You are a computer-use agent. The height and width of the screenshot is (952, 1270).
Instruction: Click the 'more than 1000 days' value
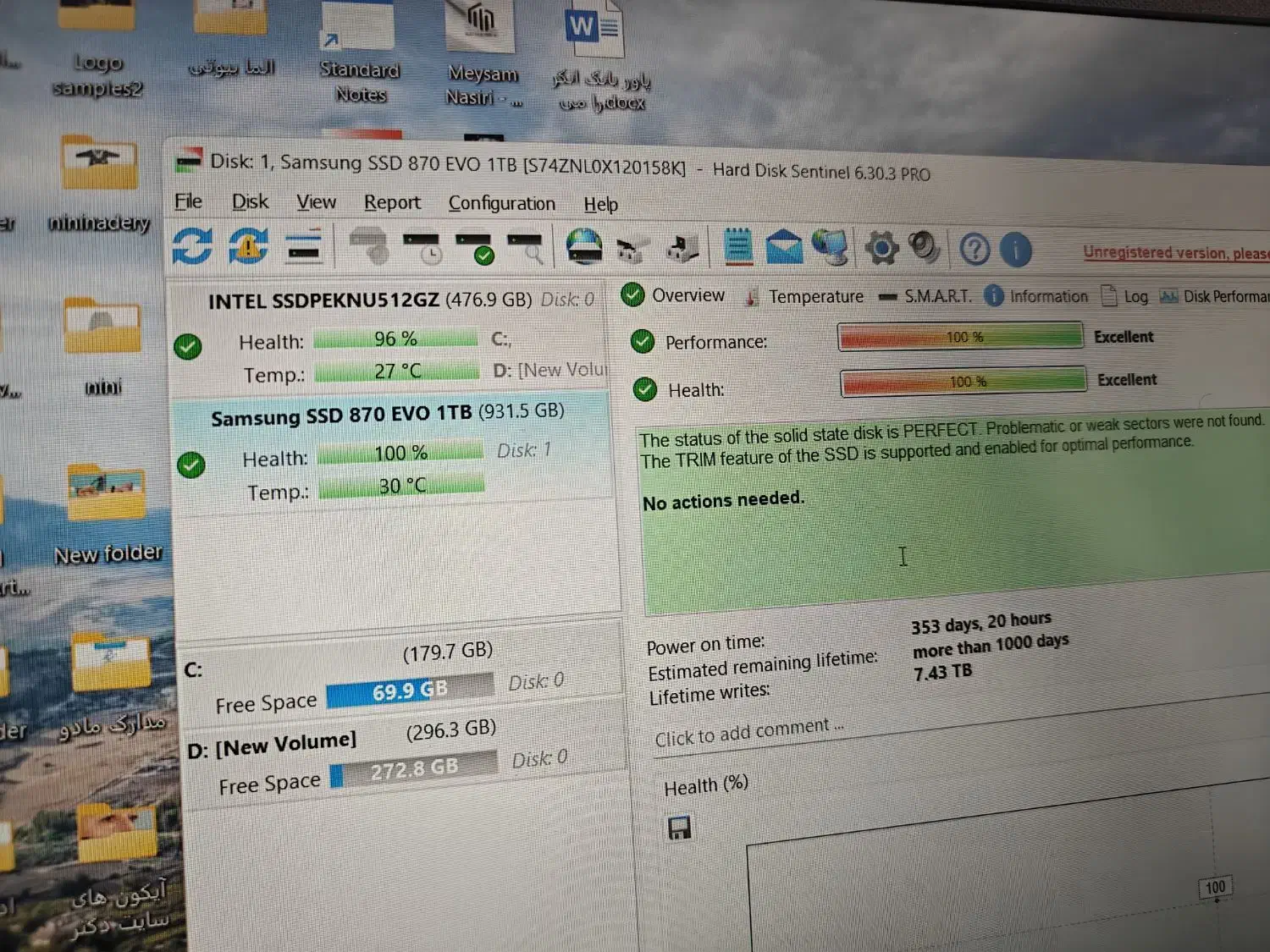tap(991, 646)
